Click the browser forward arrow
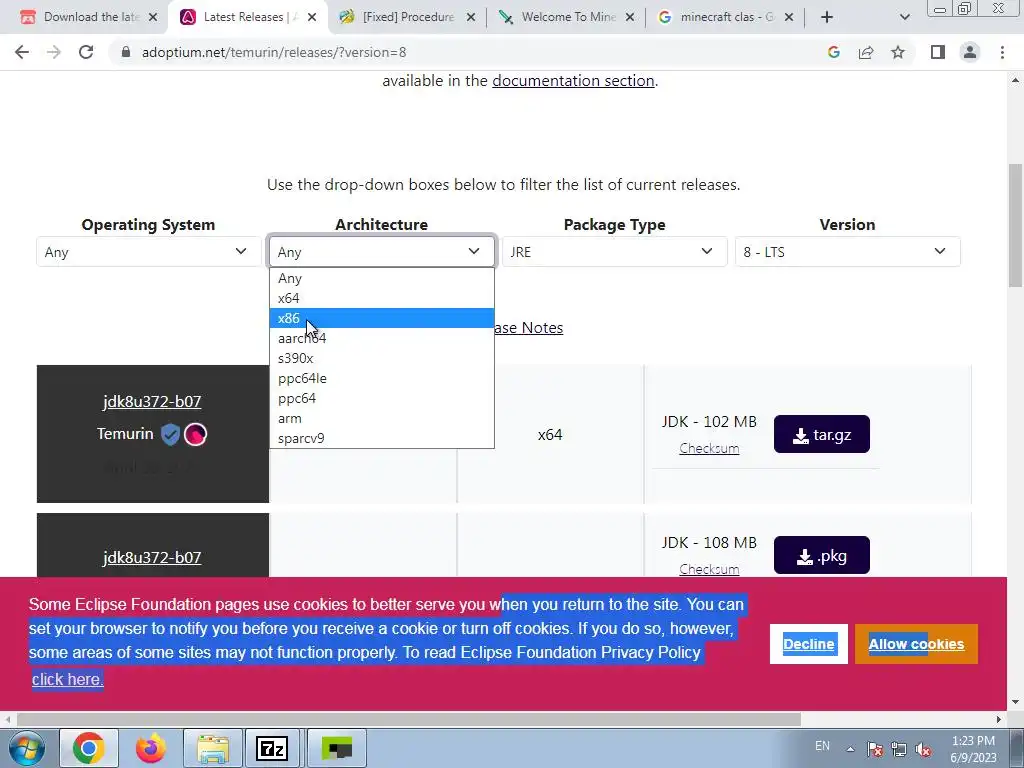This screenshot has width=1024, height=768. [54, 52]
